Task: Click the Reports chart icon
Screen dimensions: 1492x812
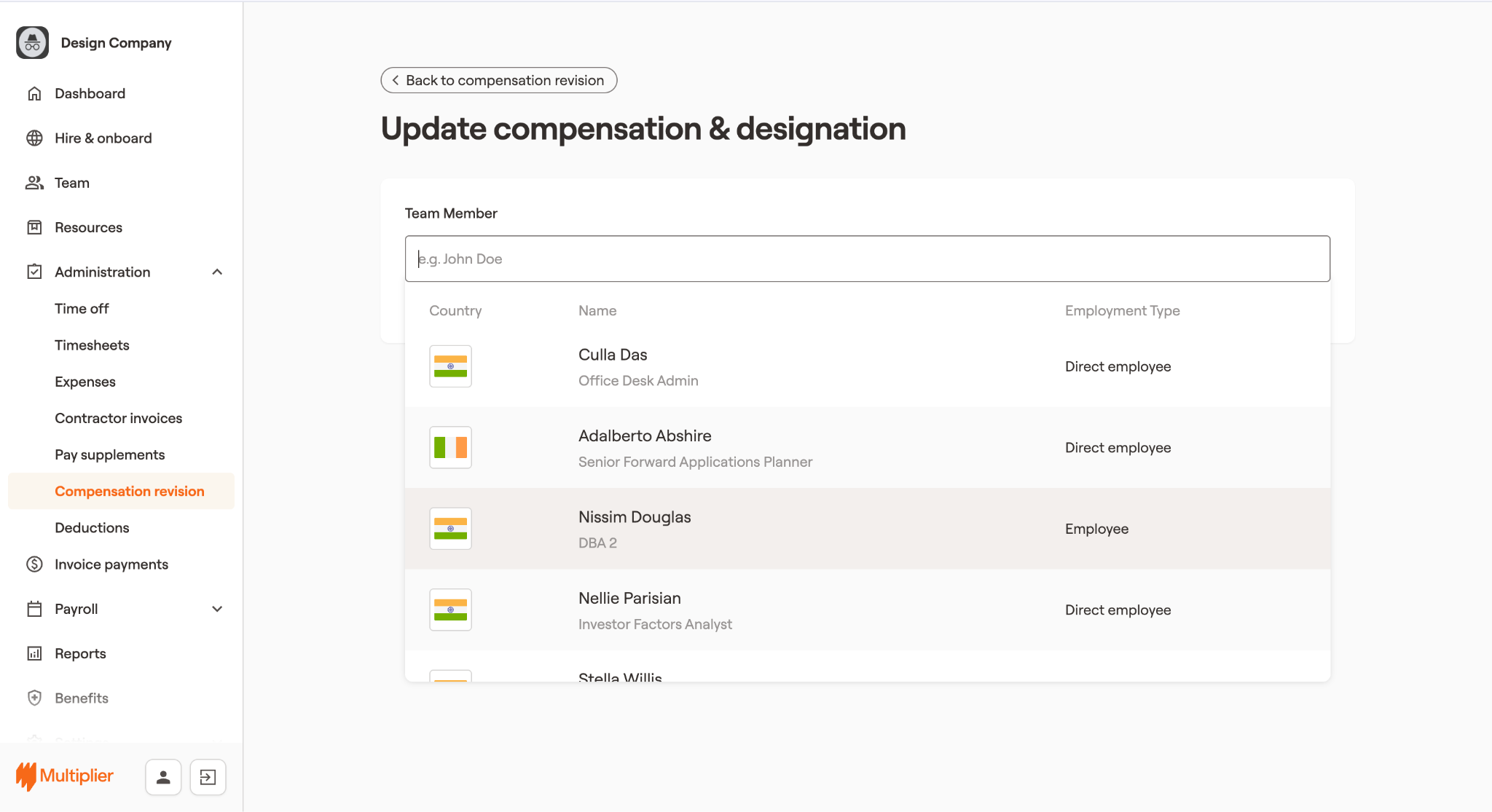Action: coord(34,653)
